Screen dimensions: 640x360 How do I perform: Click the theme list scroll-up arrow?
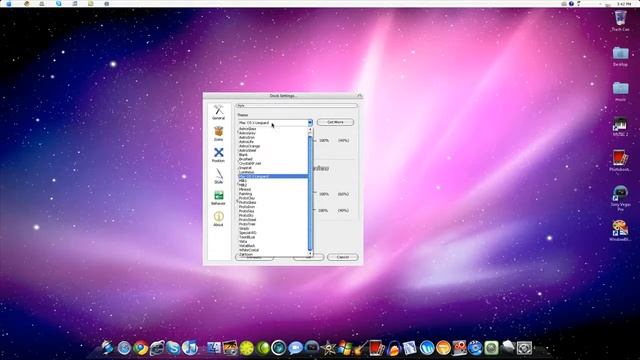(x=310, y=129)
